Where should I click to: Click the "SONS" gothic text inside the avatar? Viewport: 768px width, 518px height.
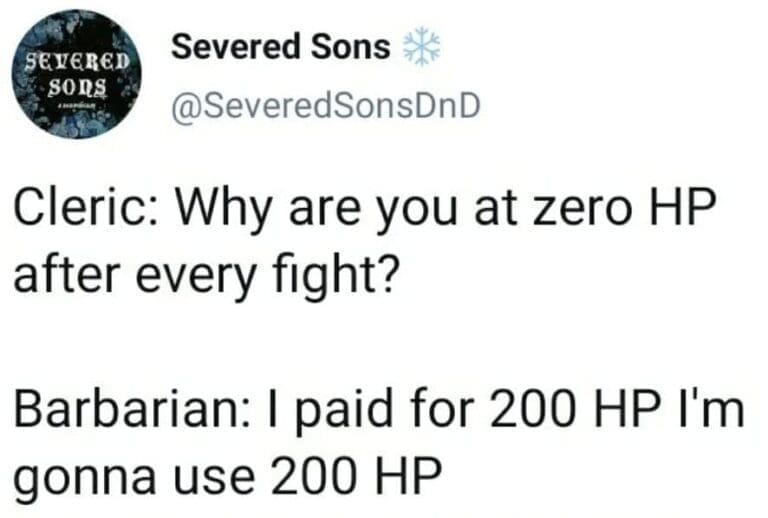(x=77, y=87)
